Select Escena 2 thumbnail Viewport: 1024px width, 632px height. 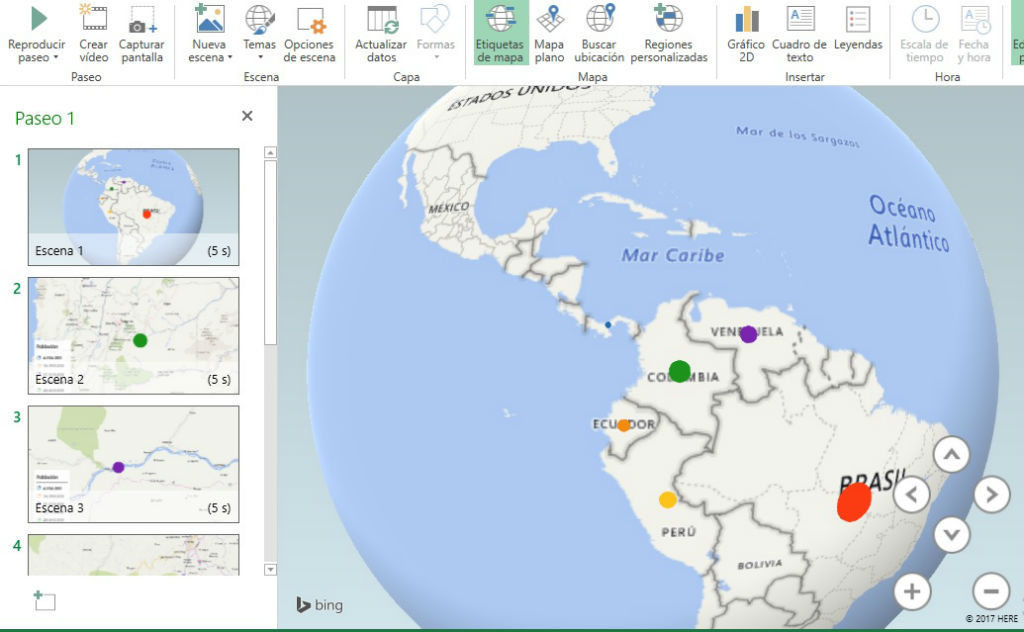[x=133, y=335]
